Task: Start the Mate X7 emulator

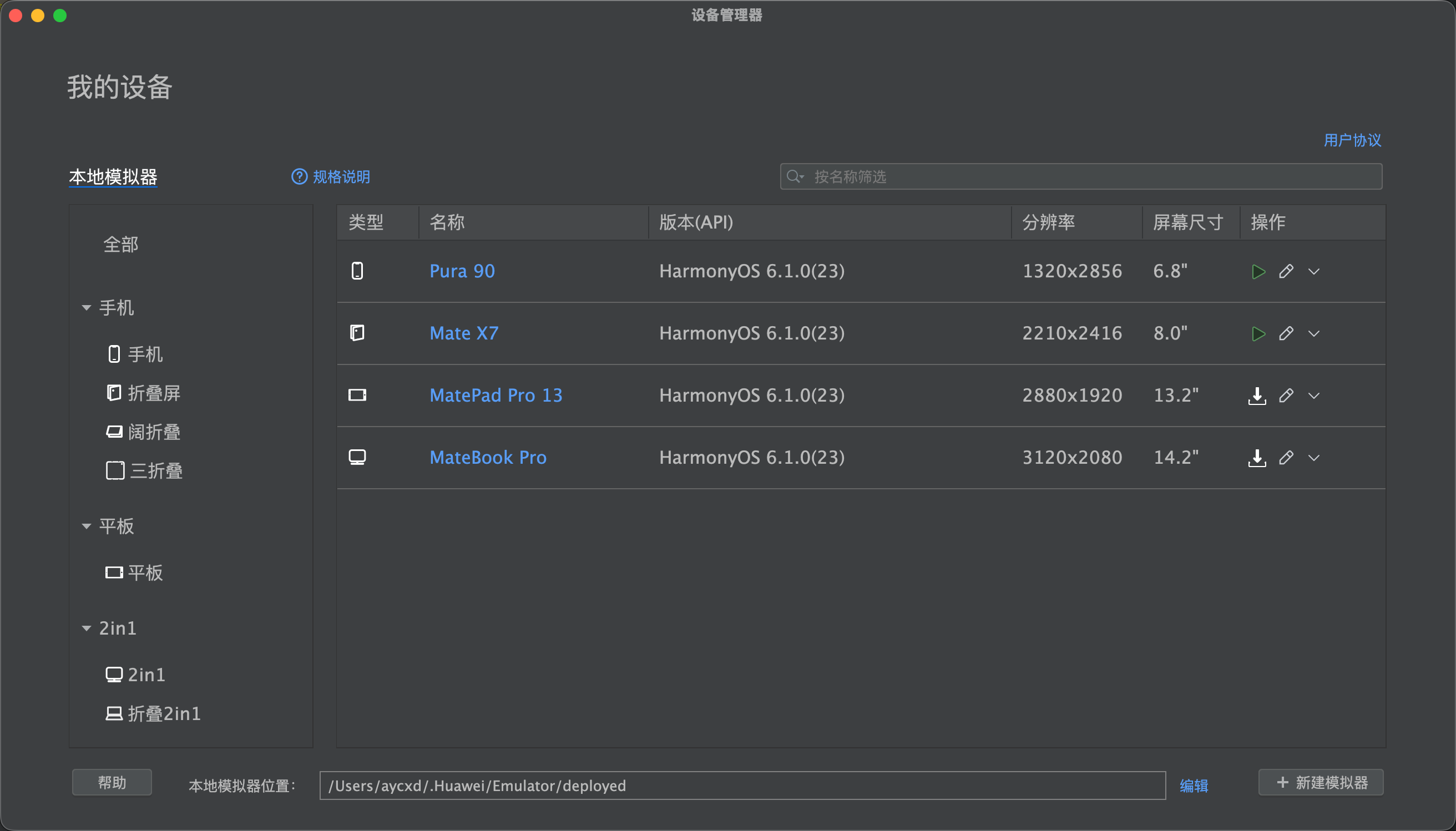Action: (x=1258, y=334)
